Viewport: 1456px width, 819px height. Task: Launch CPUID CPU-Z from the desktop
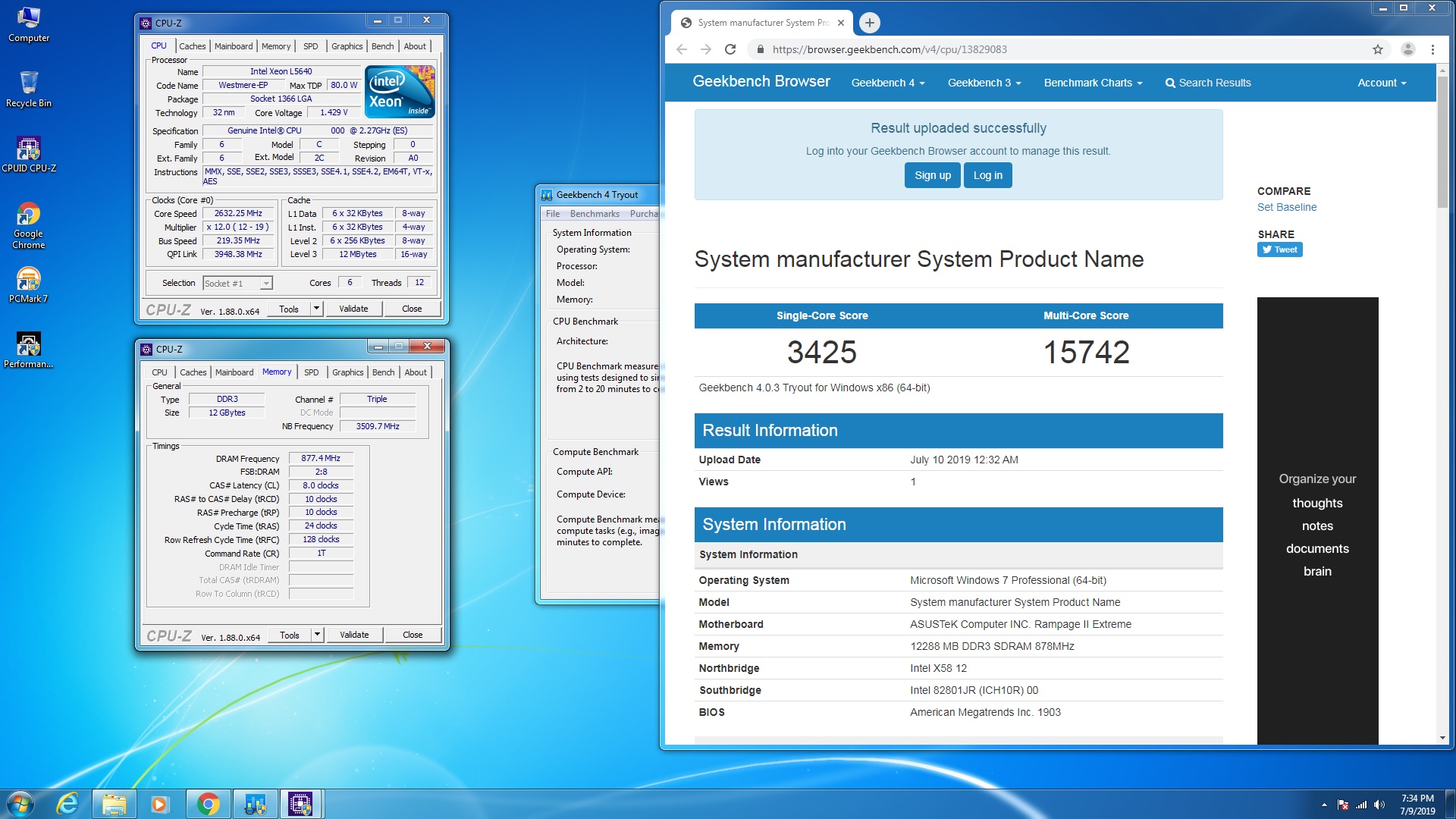(29, 155)
